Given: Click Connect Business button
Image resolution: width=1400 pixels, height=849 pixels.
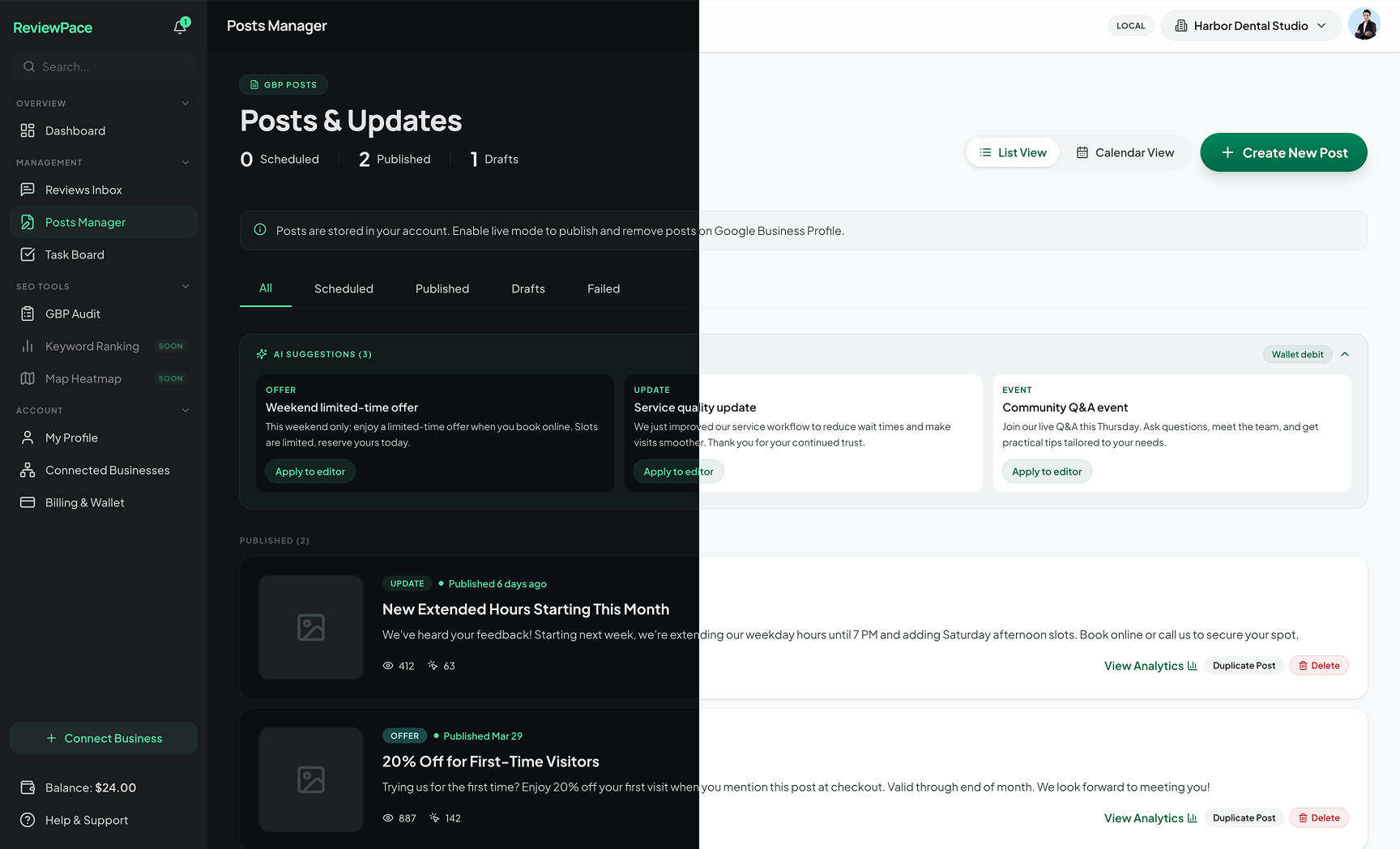Looking at the screenshot, I should pyautogui.click(x=104, y=738).
